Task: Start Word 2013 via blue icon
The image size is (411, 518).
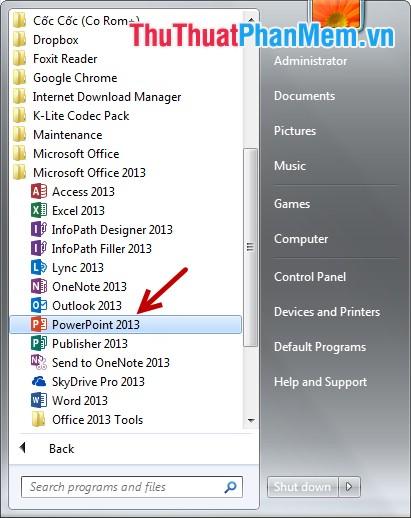Action: point(39,400)
